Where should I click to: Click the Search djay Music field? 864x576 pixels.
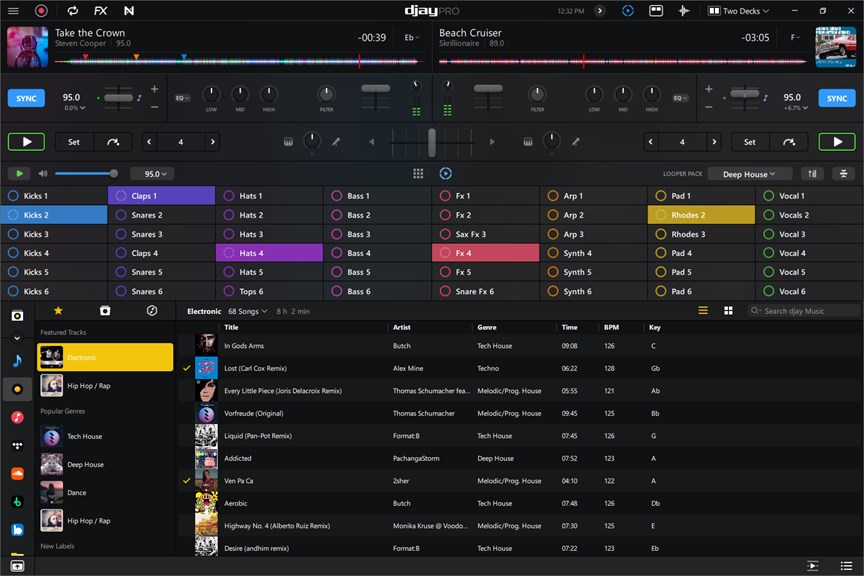(x=803, y=311)
